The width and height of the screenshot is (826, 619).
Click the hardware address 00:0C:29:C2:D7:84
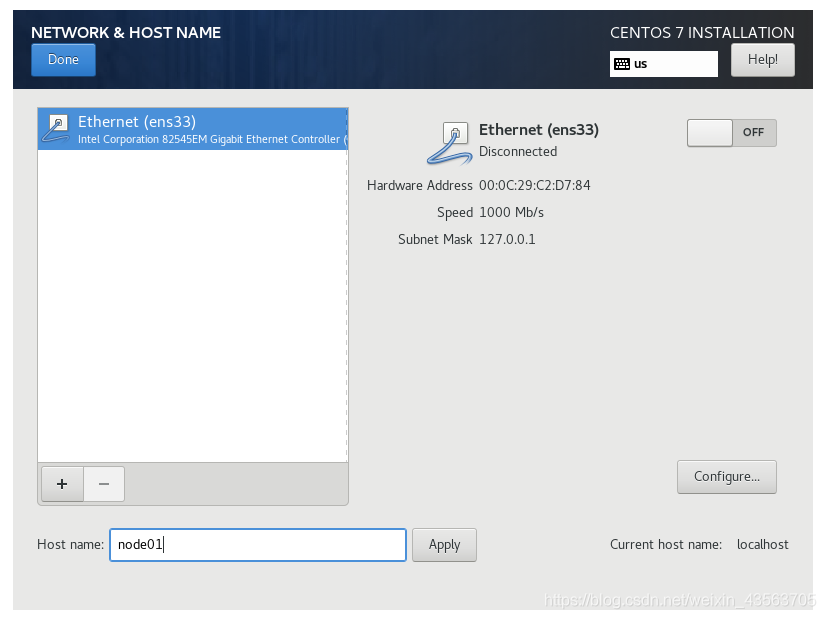pos(535,185)
